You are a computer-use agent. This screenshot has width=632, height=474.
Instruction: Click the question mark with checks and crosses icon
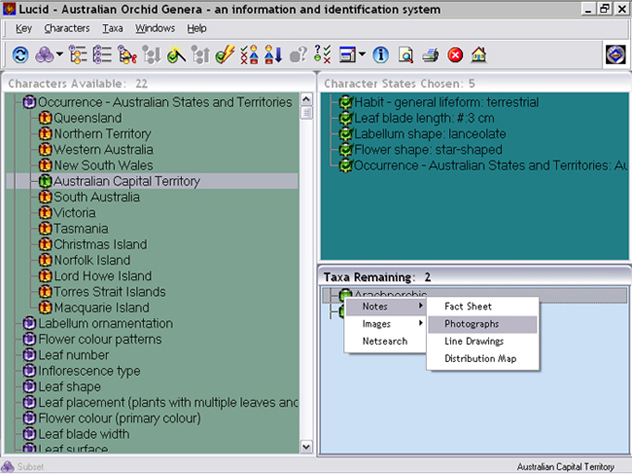point(322,55)
